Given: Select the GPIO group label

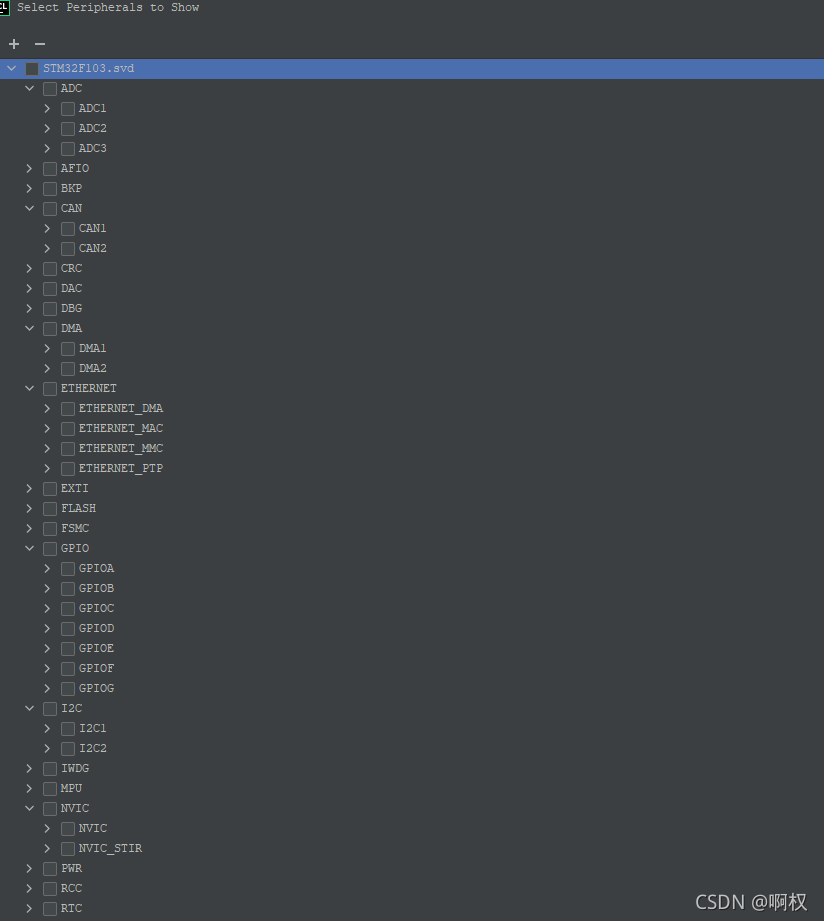Looking at the screenshot, I should (x=75, y=548).
